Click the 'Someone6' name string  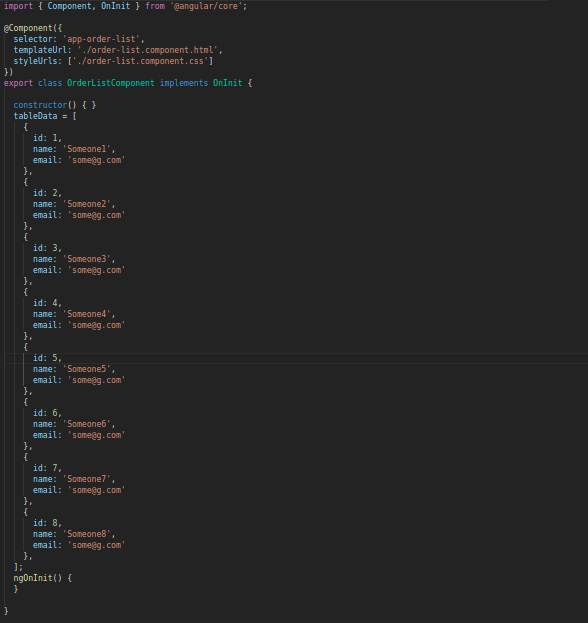(x=87, y=424)
